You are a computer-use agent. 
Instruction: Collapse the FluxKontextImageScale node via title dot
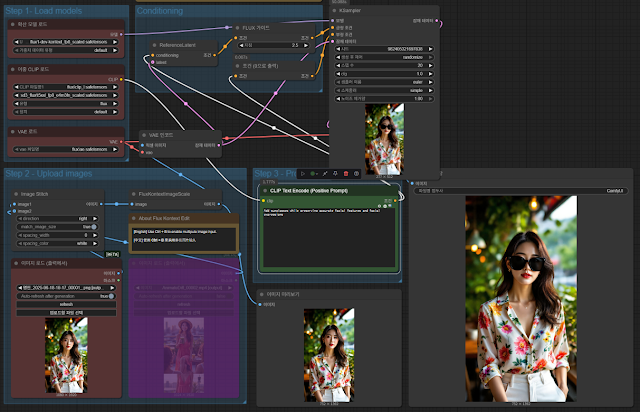tap(133, 194)
